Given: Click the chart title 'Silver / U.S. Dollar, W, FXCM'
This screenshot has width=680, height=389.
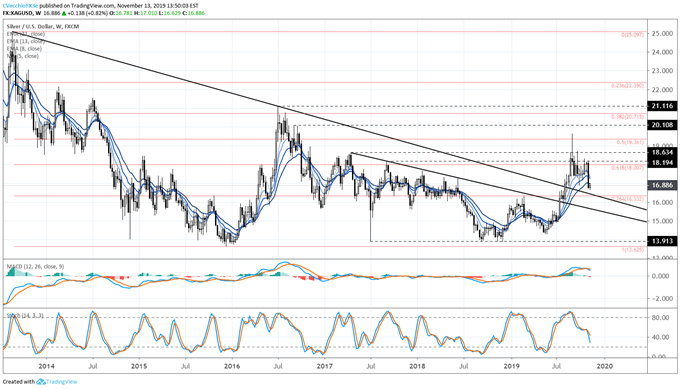Looking at the screenshot, I should pos(43,26).
